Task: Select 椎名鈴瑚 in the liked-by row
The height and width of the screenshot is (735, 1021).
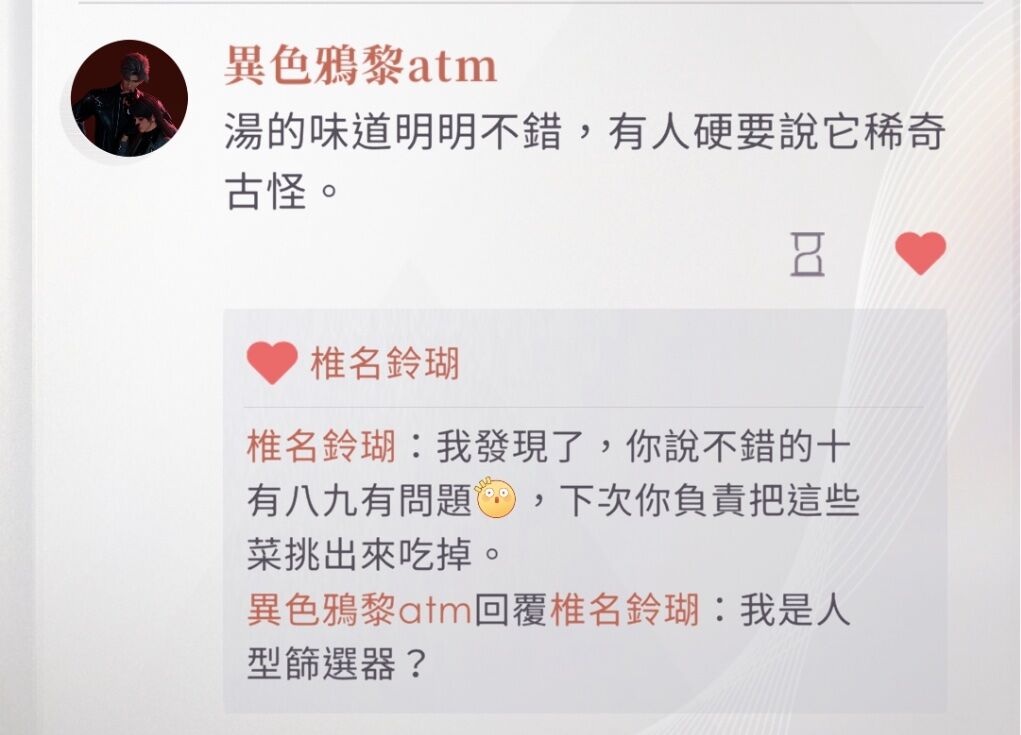Action: point(385,363)
